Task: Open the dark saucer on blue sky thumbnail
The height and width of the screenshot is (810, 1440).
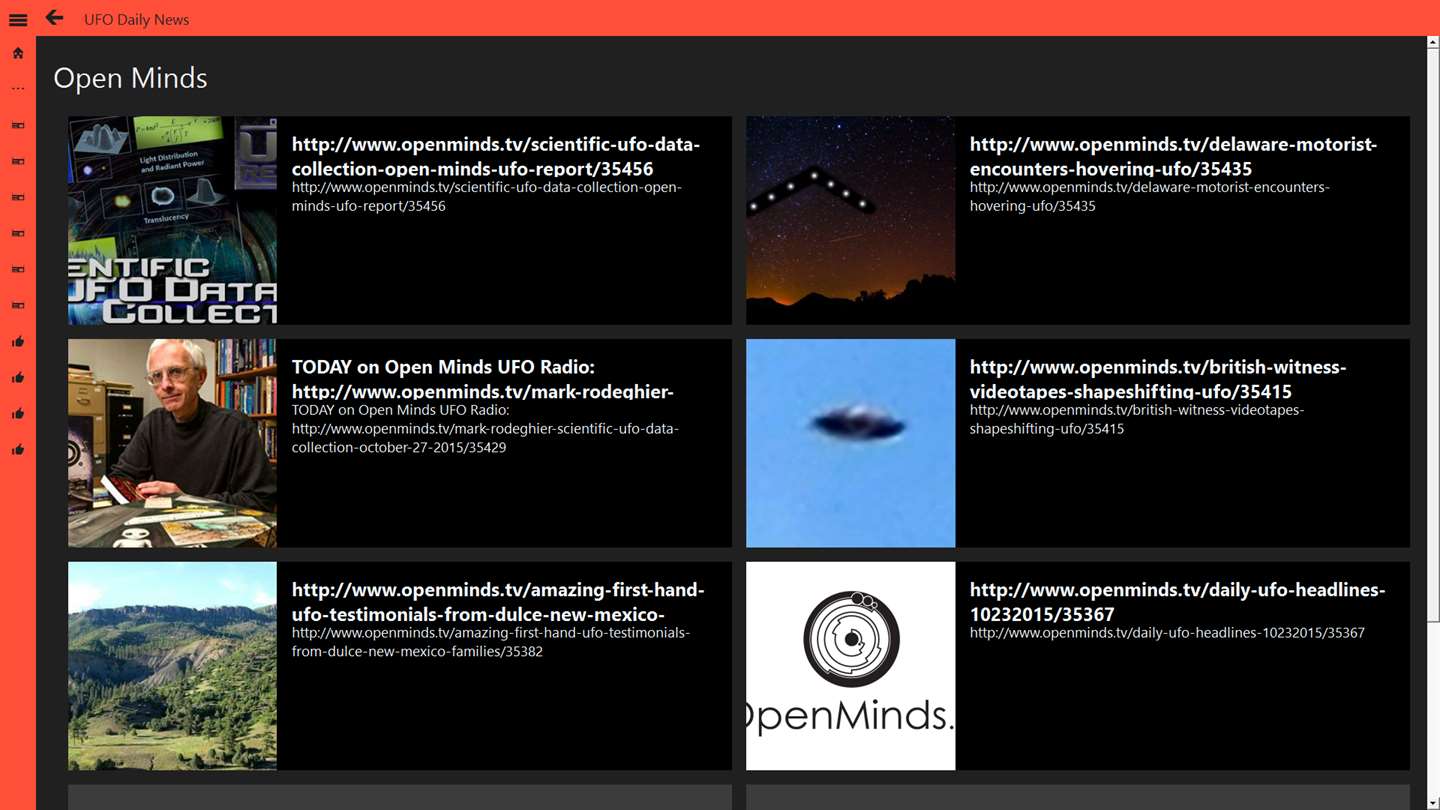Action: tap(851, 443)
